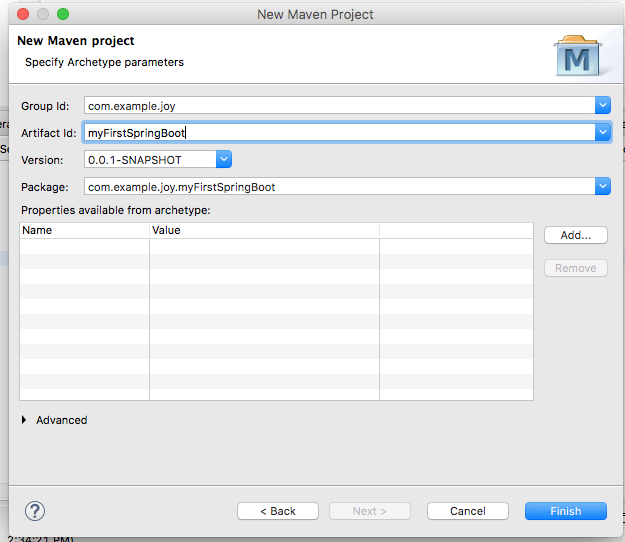Click the Name column header

(x=84, y=230)
